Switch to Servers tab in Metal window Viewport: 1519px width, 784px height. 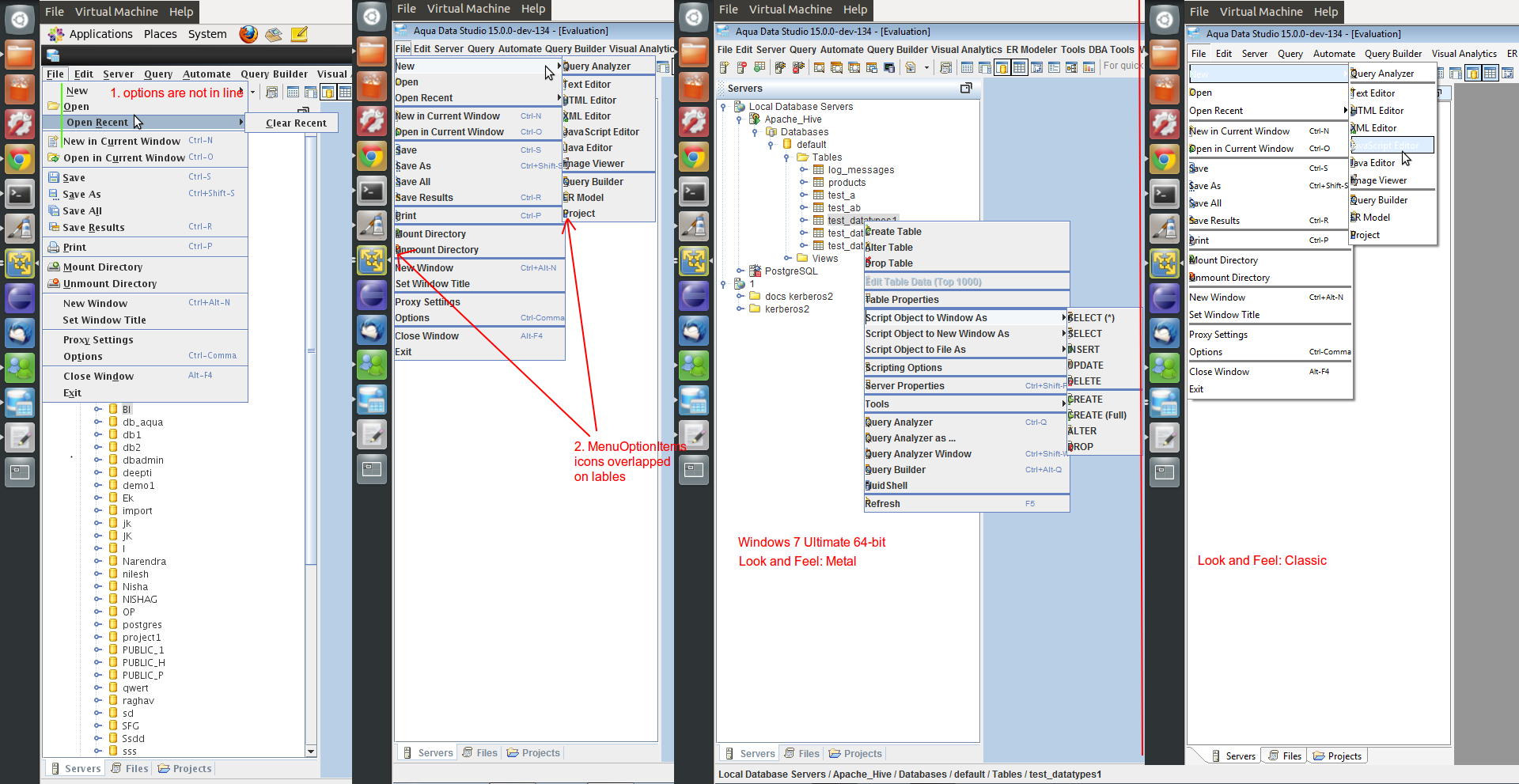[x=750, y=754]
